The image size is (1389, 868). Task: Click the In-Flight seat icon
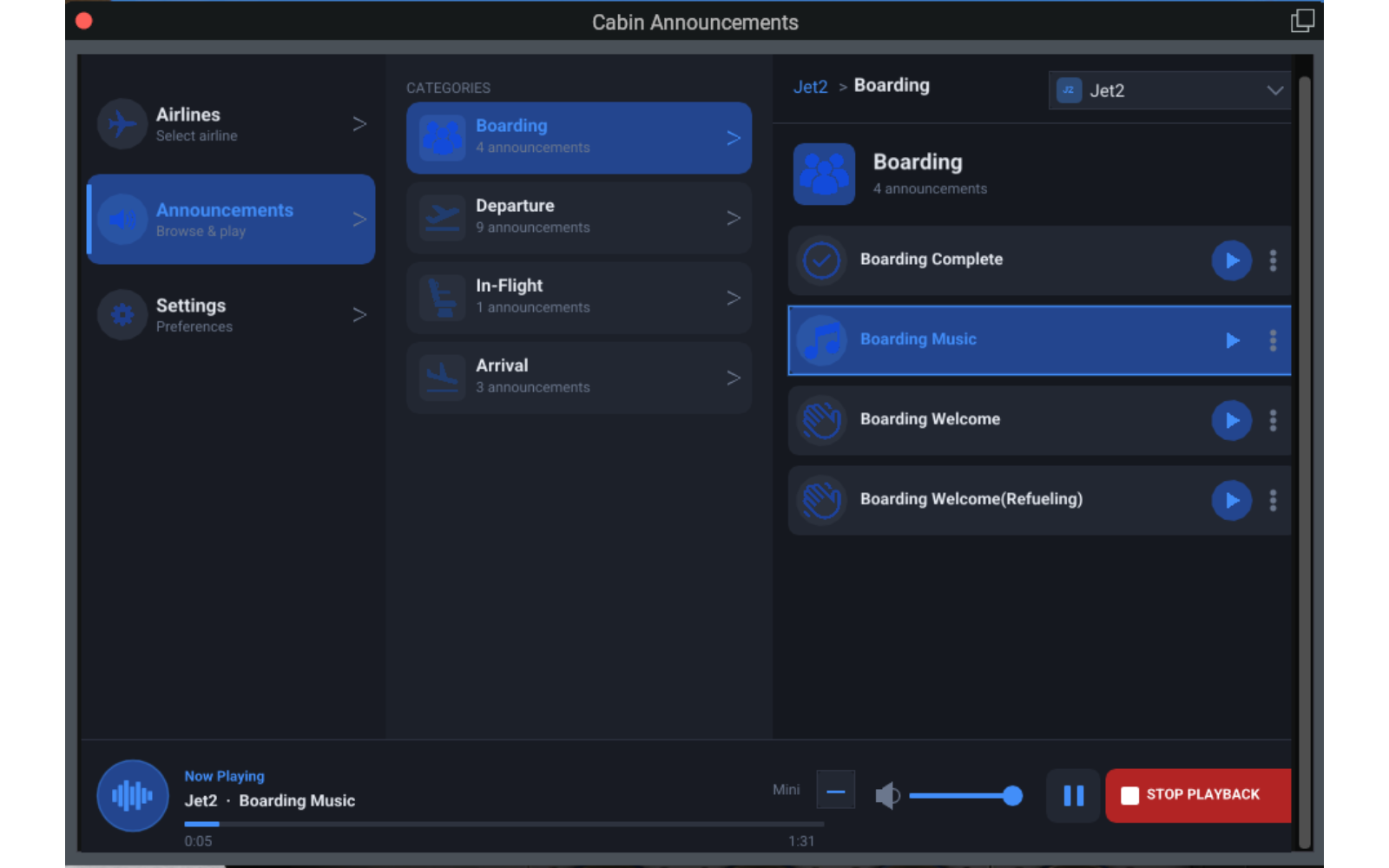pyautogui.click(x=443, y=298)
